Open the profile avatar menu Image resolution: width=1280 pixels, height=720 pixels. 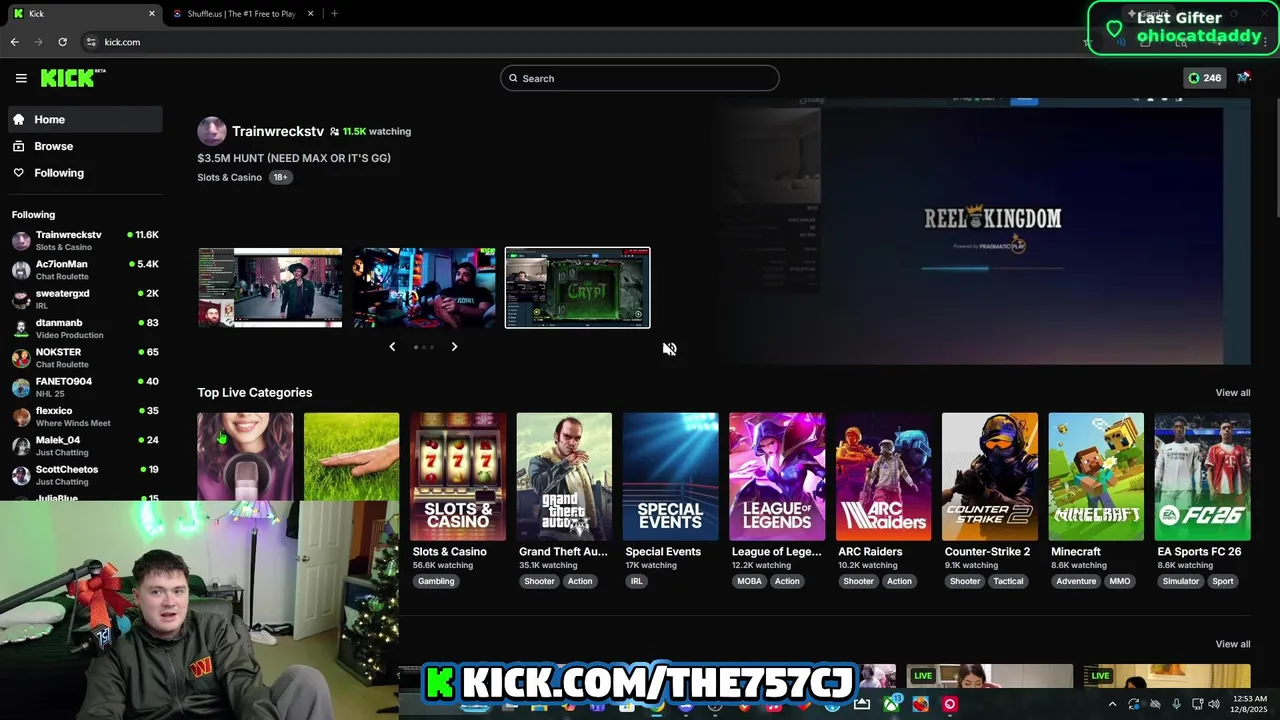1244,78
